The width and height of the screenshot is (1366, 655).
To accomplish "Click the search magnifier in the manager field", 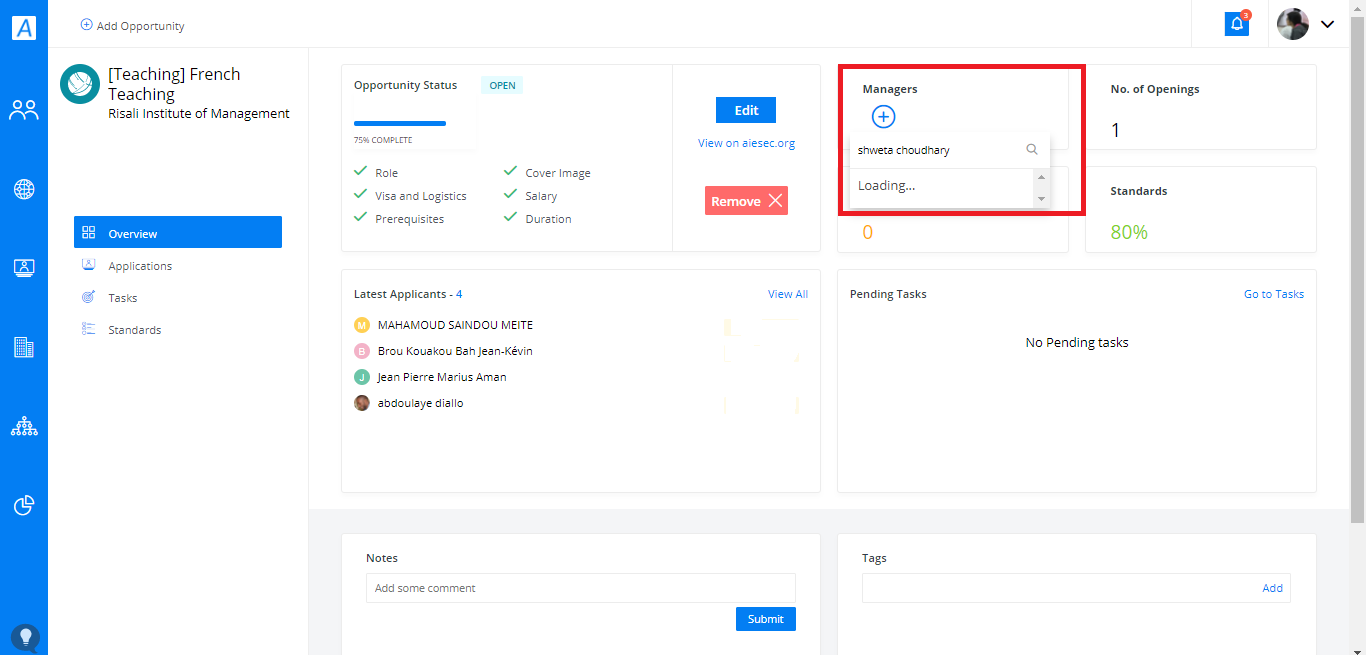I will [1032, 150].
